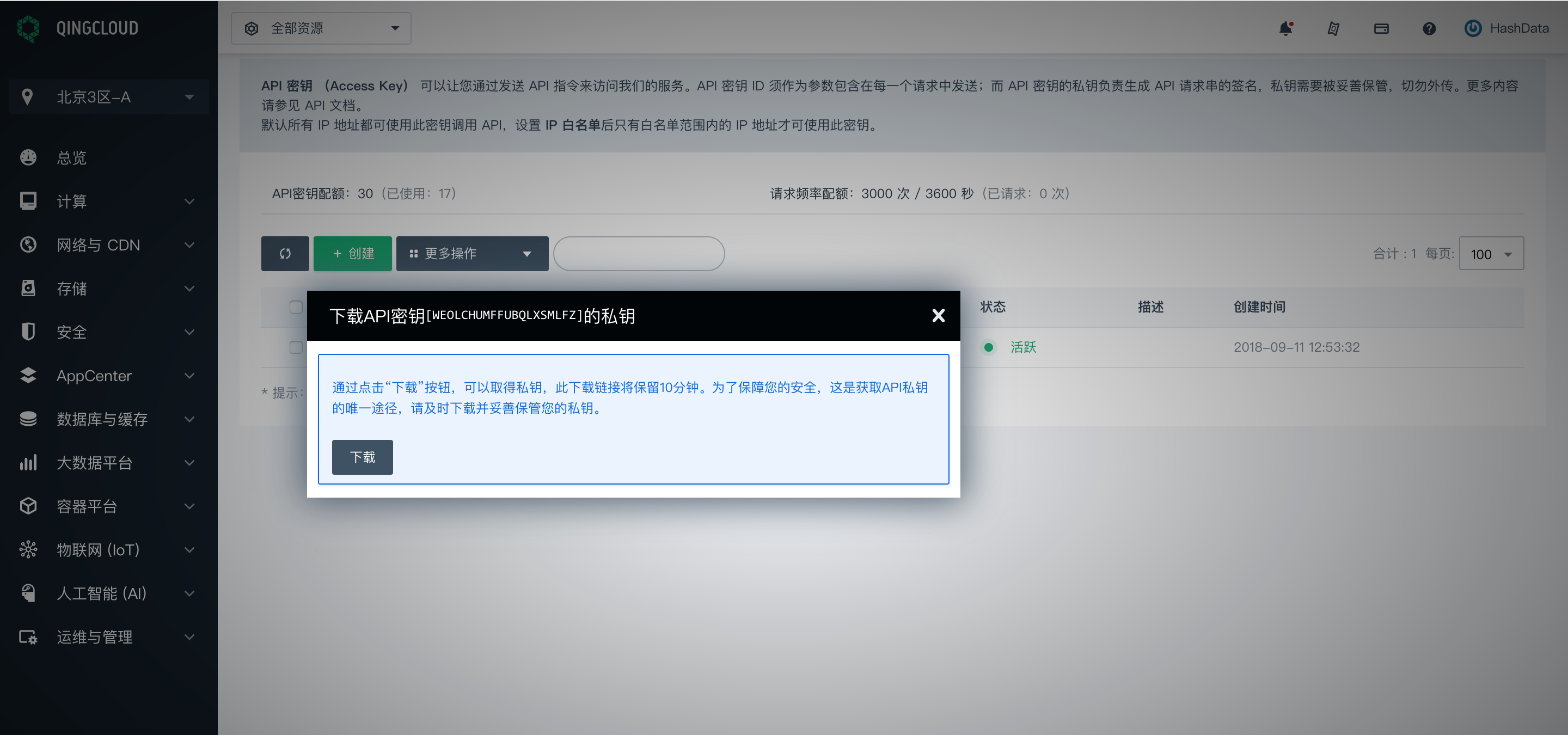Click the HashData username

pos(1518,28)
